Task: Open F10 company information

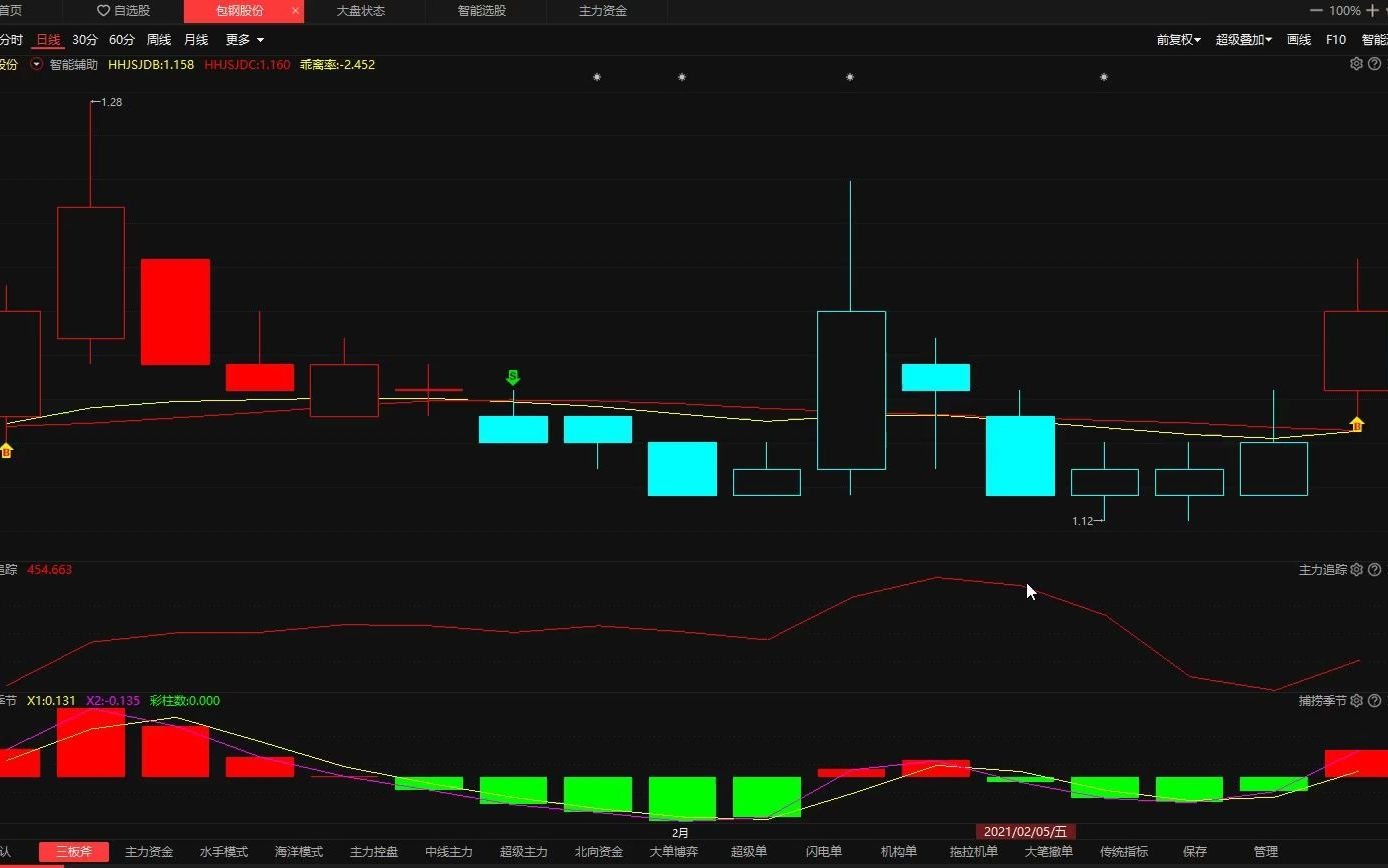Action: [1336, 40]
